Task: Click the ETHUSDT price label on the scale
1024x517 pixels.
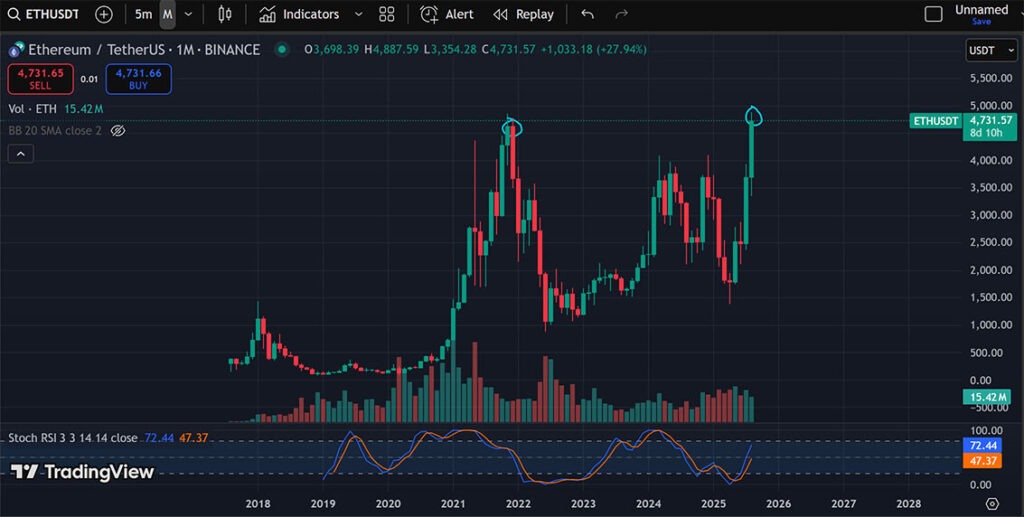Action: tap(935, 121)
